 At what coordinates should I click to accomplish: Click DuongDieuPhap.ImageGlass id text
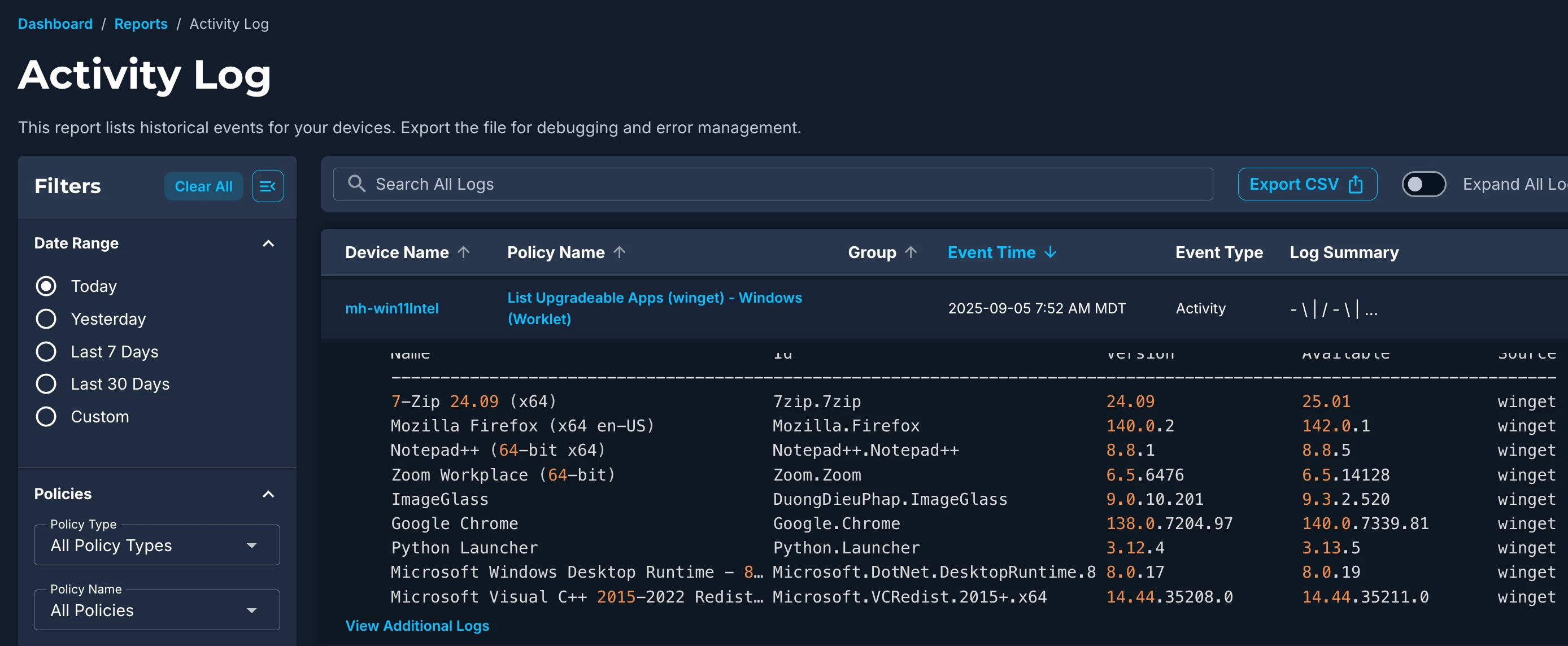(890, 499)
